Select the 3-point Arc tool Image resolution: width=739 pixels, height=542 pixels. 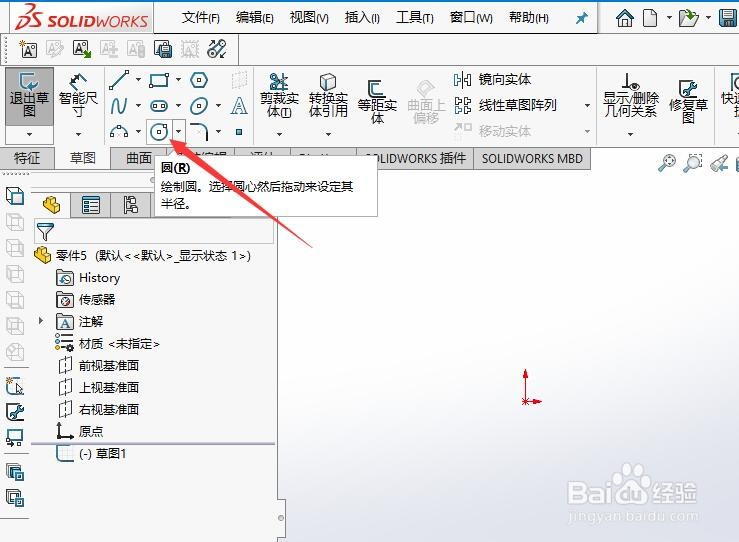(x=119, y=131)
